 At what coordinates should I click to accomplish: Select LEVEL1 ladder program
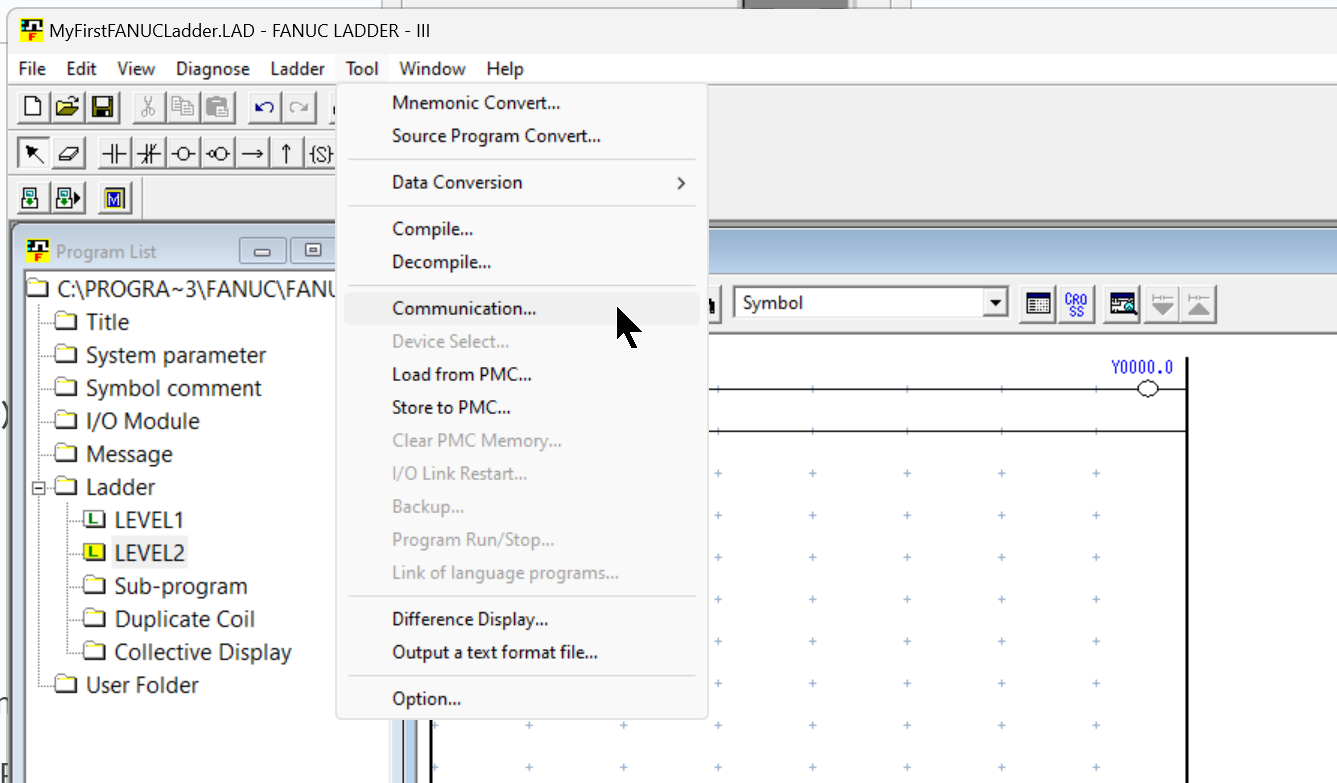click(x=149, y=520)
